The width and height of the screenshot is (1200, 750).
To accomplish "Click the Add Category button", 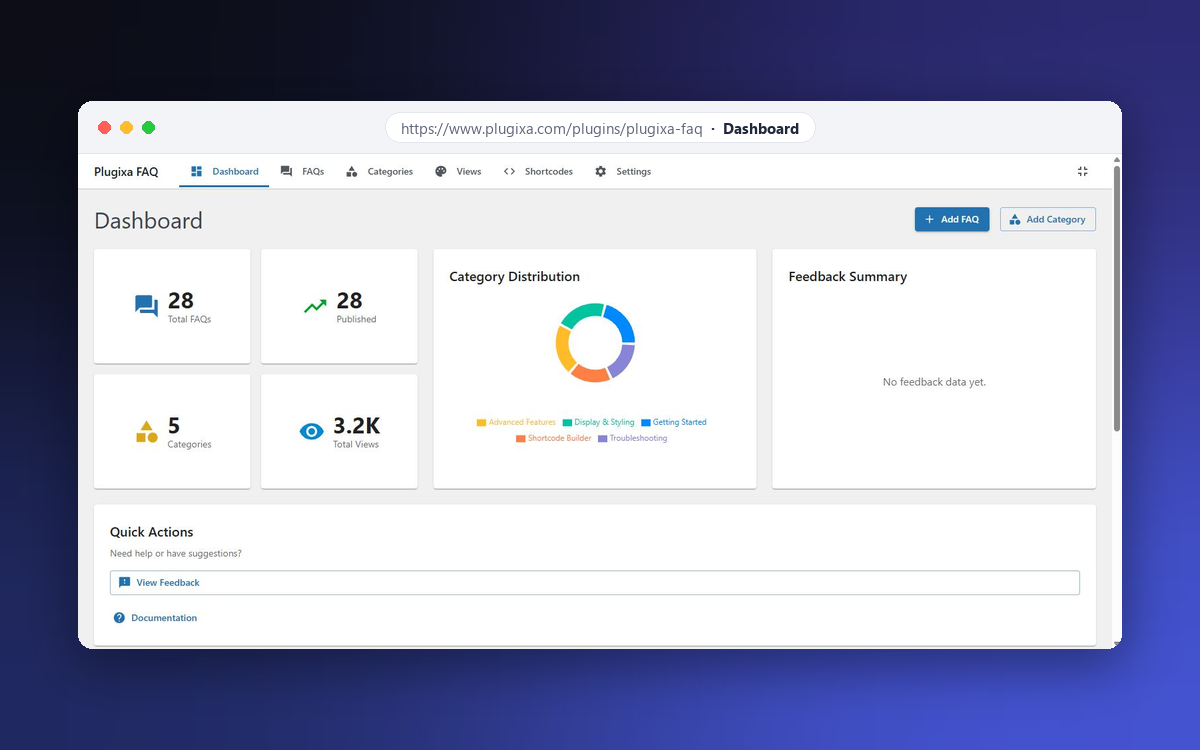I will point(1048,219).
